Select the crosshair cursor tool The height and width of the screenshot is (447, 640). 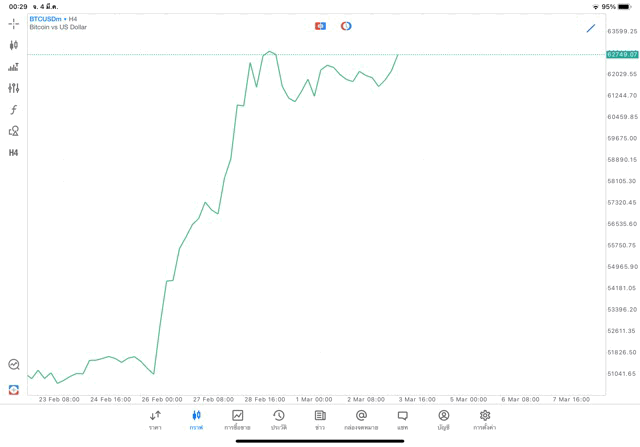coord(14,23)
